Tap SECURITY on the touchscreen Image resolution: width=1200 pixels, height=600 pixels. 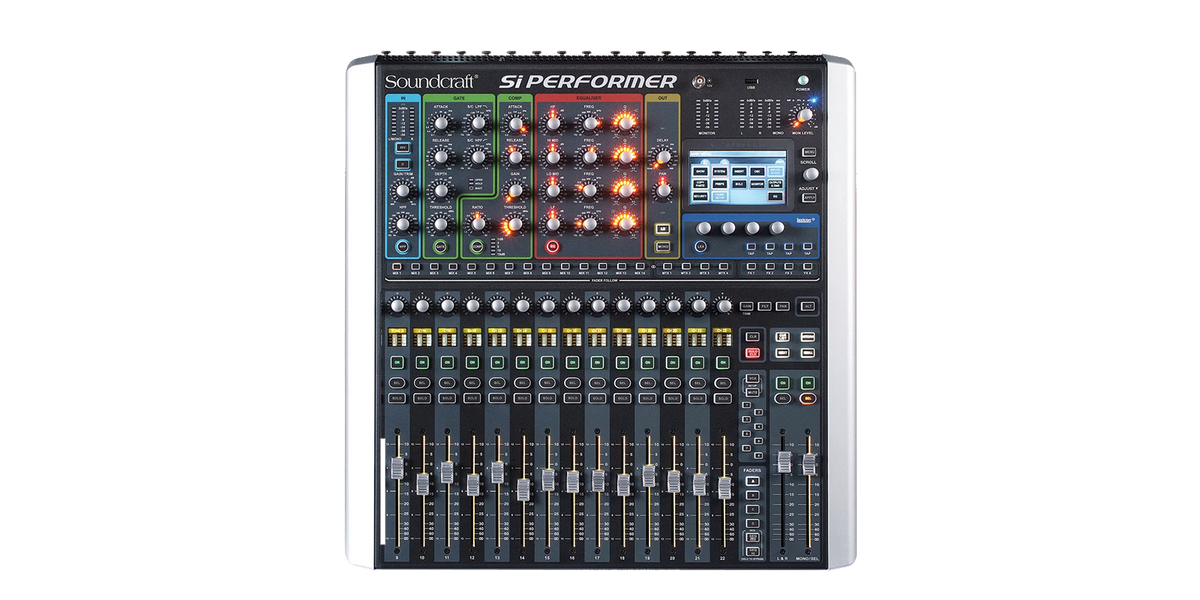700,196
